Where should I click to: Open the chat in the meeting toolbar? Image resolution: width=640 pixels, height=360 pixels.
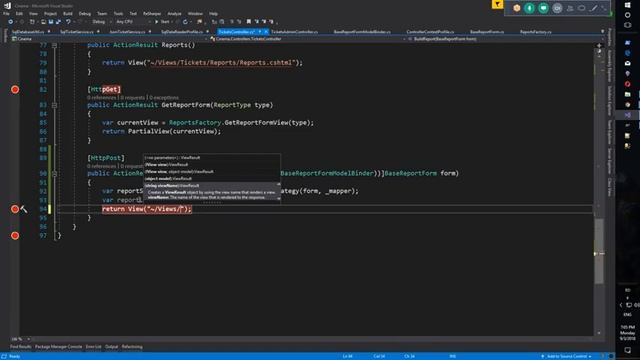click(543, 8)
